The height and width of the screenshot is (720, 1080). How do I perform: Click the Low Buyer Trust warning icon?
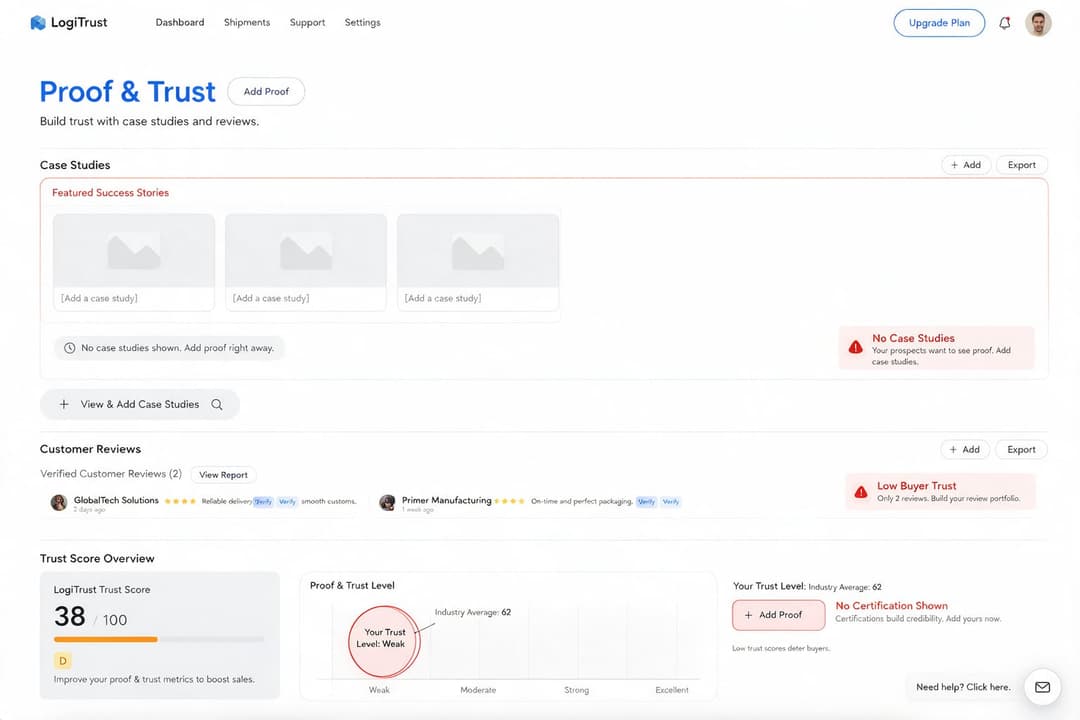(861, 492)
